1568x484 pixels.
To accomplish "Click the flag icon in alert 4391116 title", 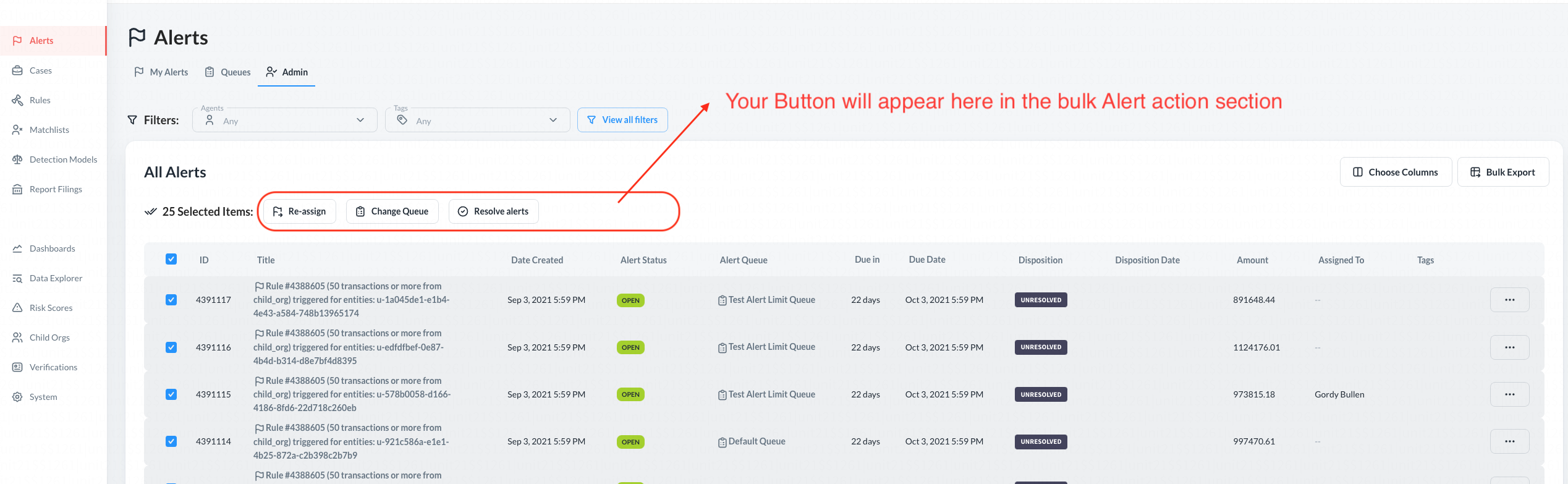I will click(260, 334).
